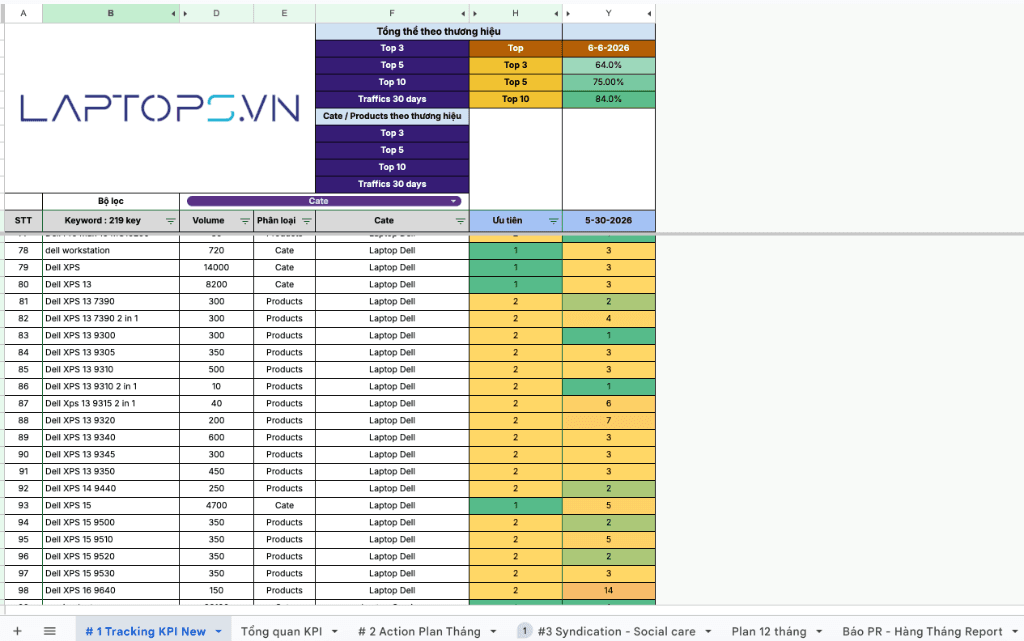Switch to # 2 Action Plan Tháng tab
The height and width of the screenshot is (641, 1024).
pos(419,631)
